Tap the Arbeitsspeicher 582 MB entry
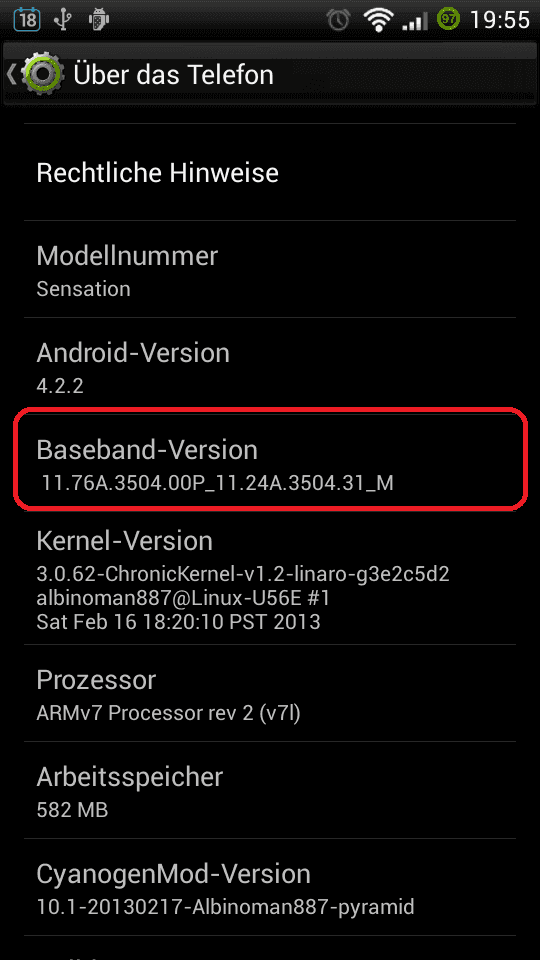540x960 pixels. (270, 790)
